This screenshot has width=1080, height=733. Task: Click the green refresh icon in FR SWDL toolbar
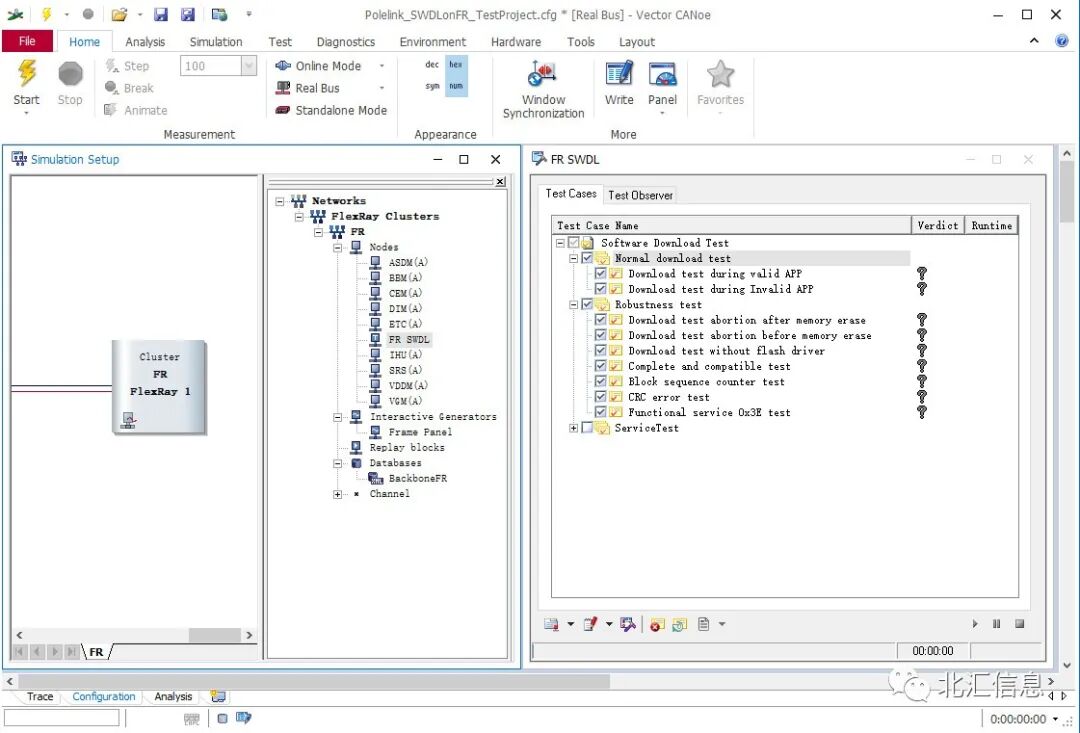tap(680, 624)
